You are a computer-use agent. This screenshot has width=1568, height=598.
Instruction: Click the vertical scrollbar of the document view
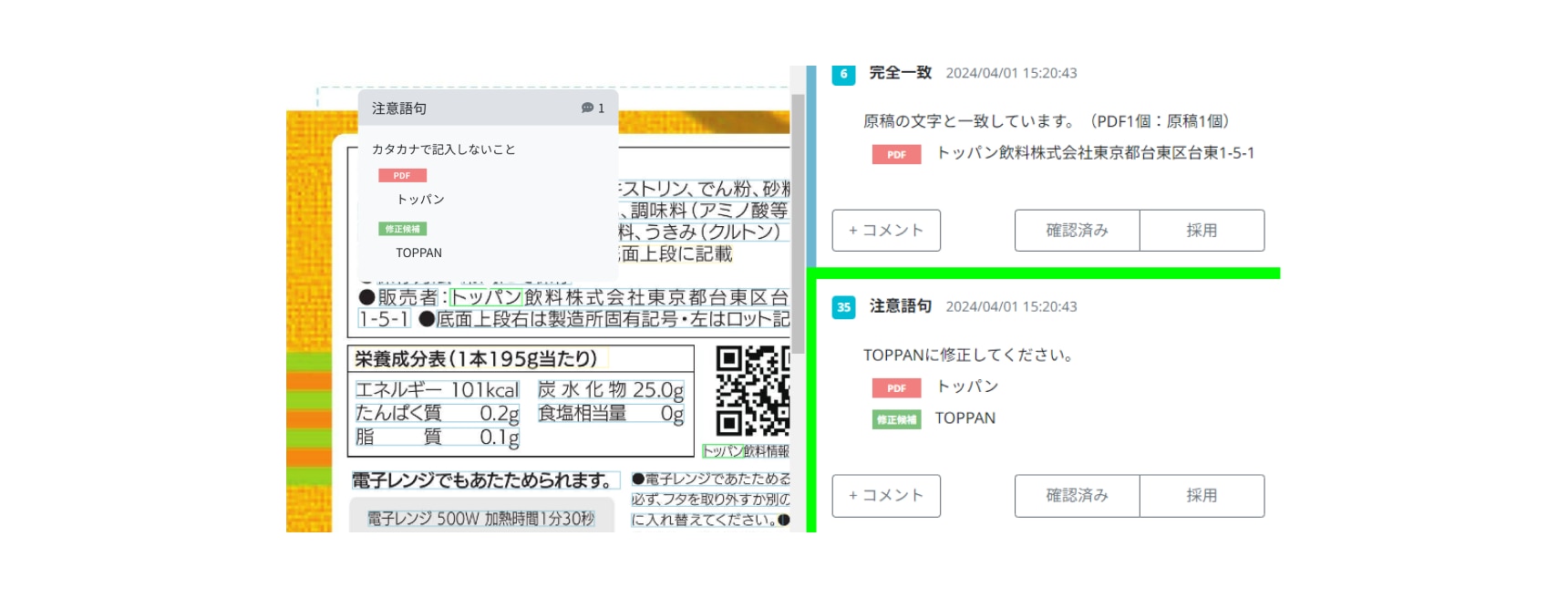[798, 223]
